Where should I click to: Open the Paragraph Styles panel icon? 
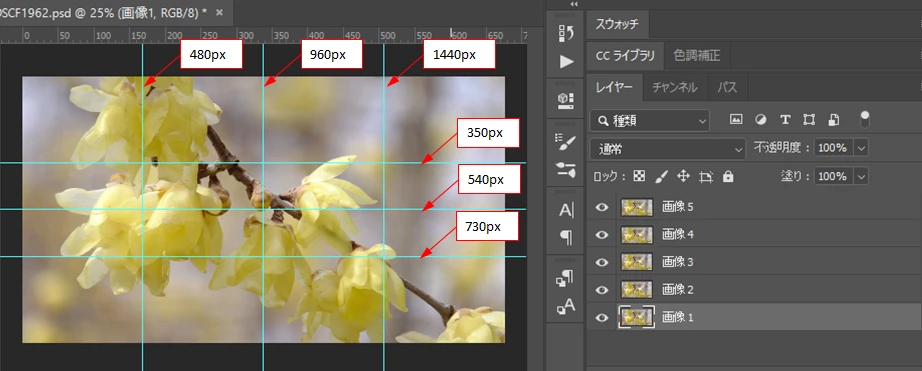click(565, 278)
